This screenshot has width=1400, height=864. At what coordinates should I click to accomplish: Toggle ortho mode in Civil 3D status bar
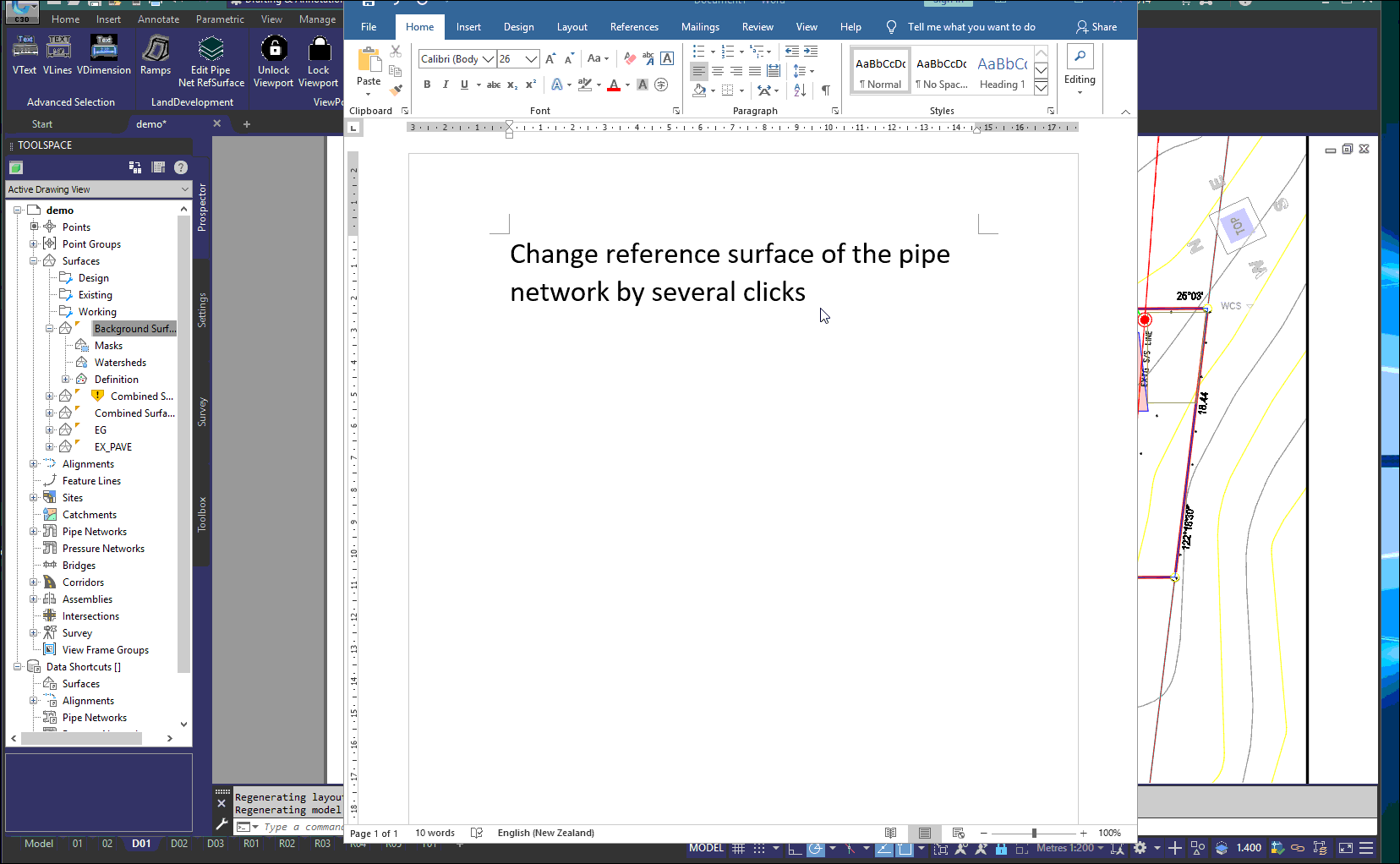tap(795, 849)
